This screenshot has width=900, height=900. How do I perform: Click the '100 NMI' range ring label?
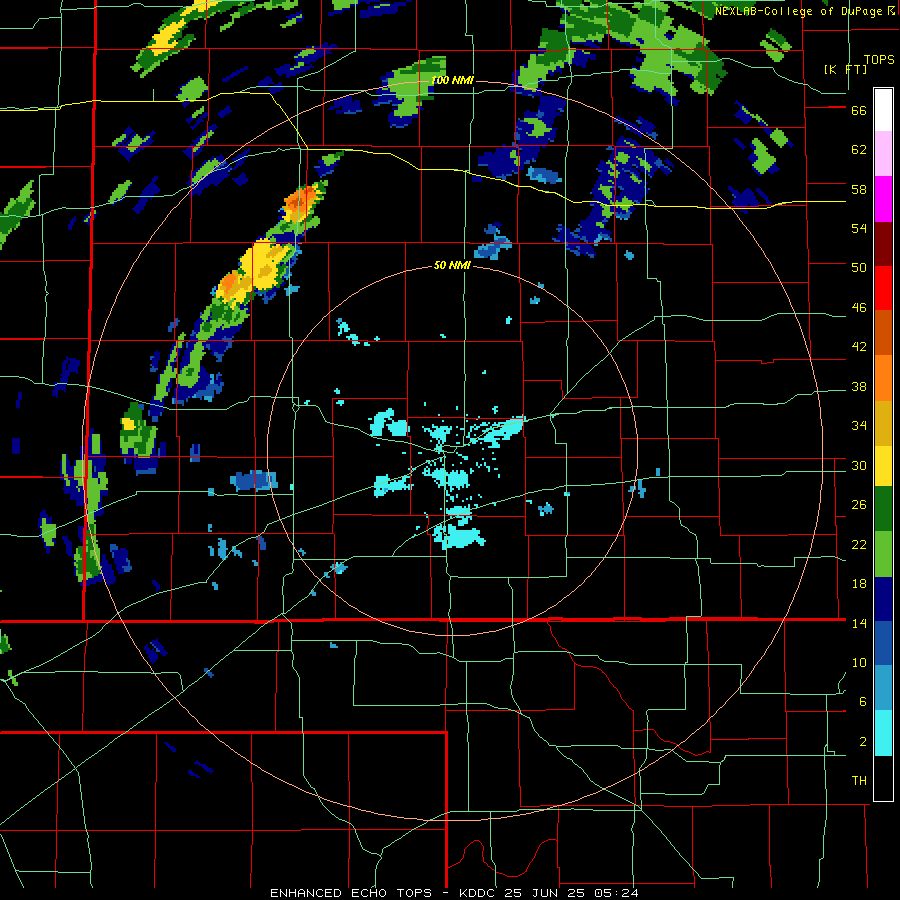click(452, 80)
